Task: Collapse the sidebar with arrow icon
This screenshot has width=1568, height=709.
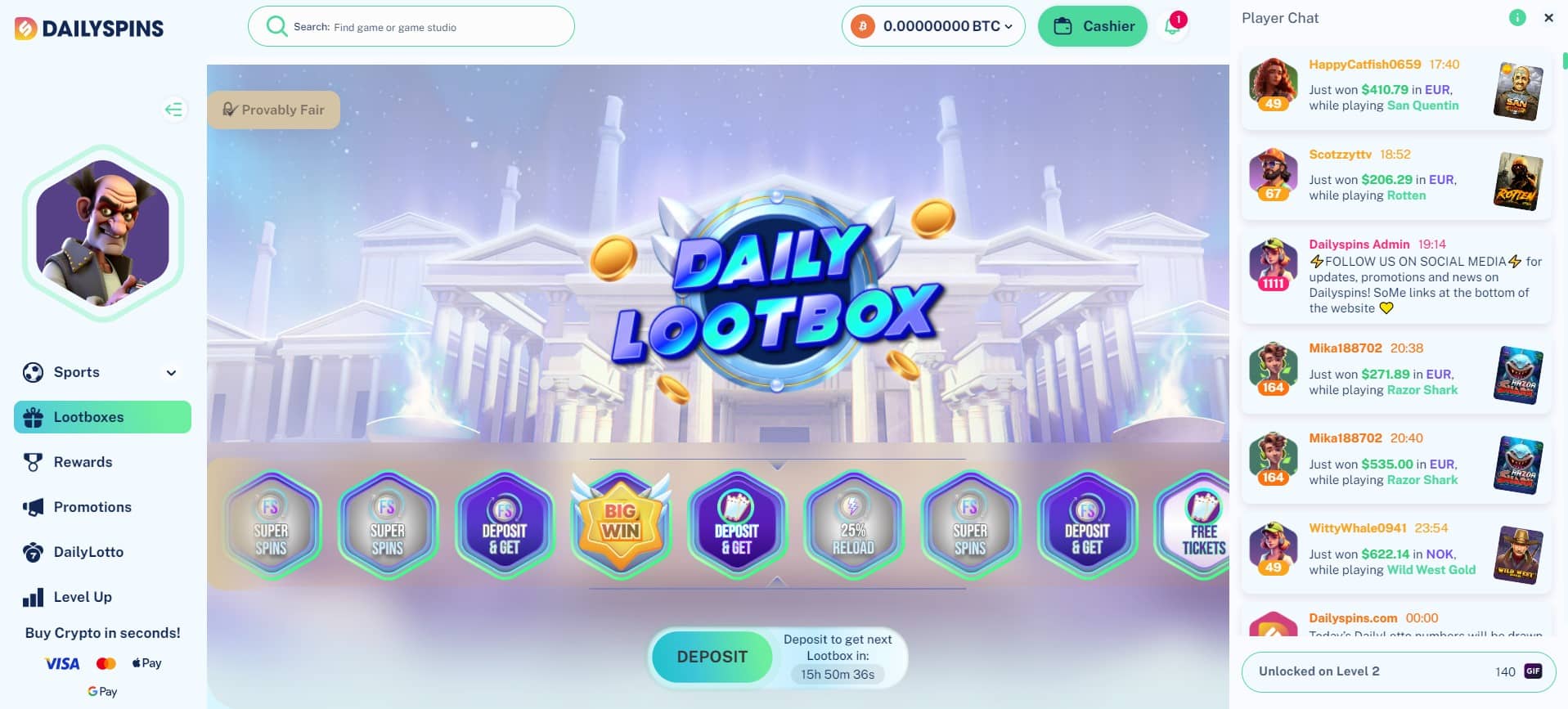Action: tap(173, 110)
